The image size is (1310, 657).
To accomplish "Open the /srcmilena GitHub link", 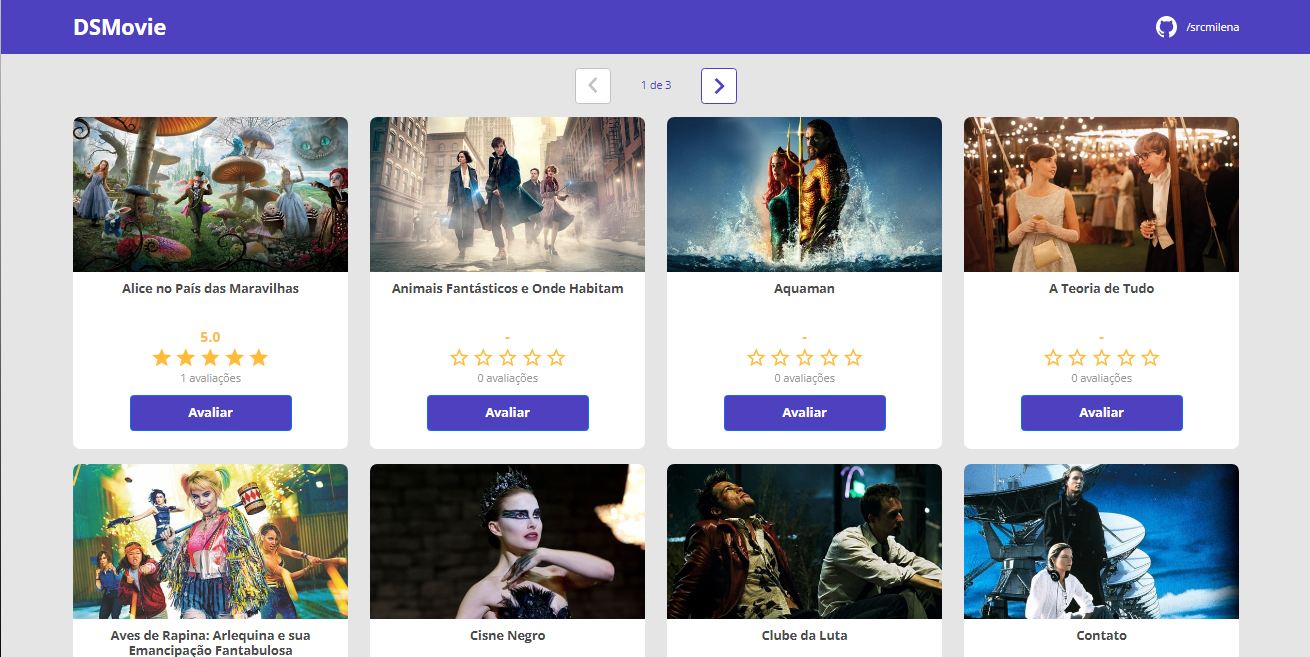I will pos(1212,27).
